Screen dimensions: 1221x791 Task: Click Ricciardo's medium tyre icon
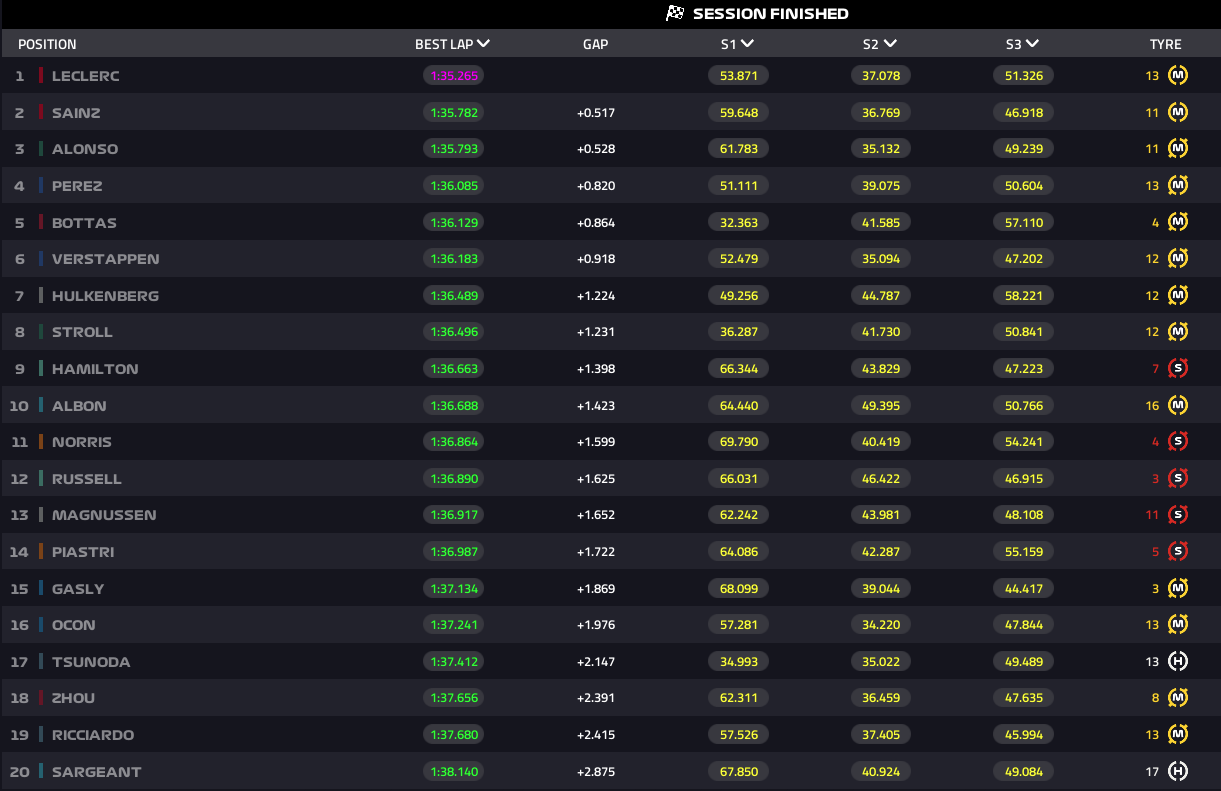tap(1178, 735)
